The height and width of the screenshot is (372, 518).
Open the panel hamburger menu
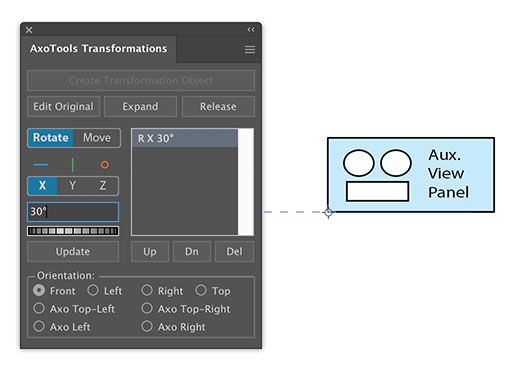(250, 50)
